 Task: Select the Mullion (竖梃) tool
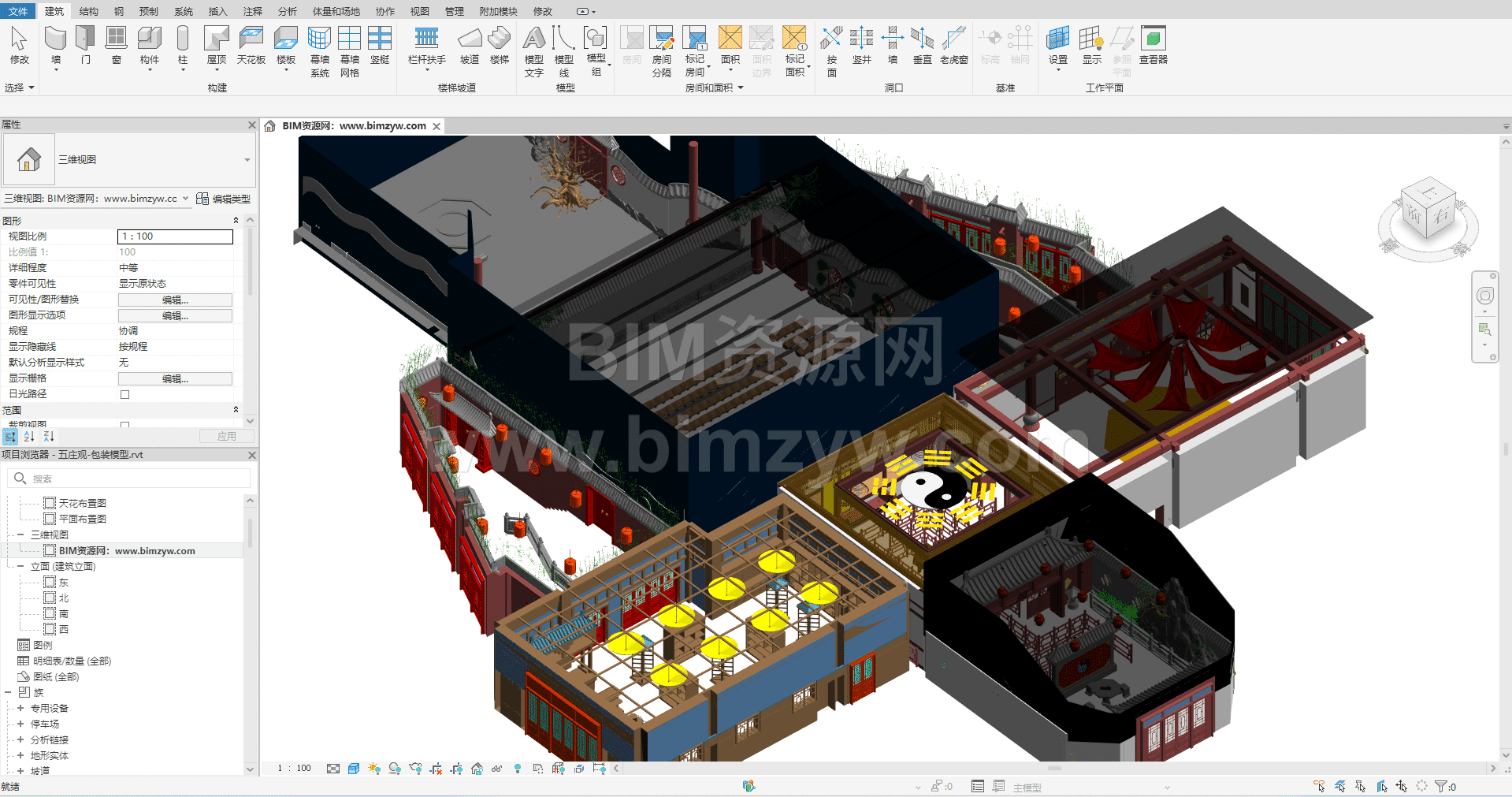coord(380,46)
